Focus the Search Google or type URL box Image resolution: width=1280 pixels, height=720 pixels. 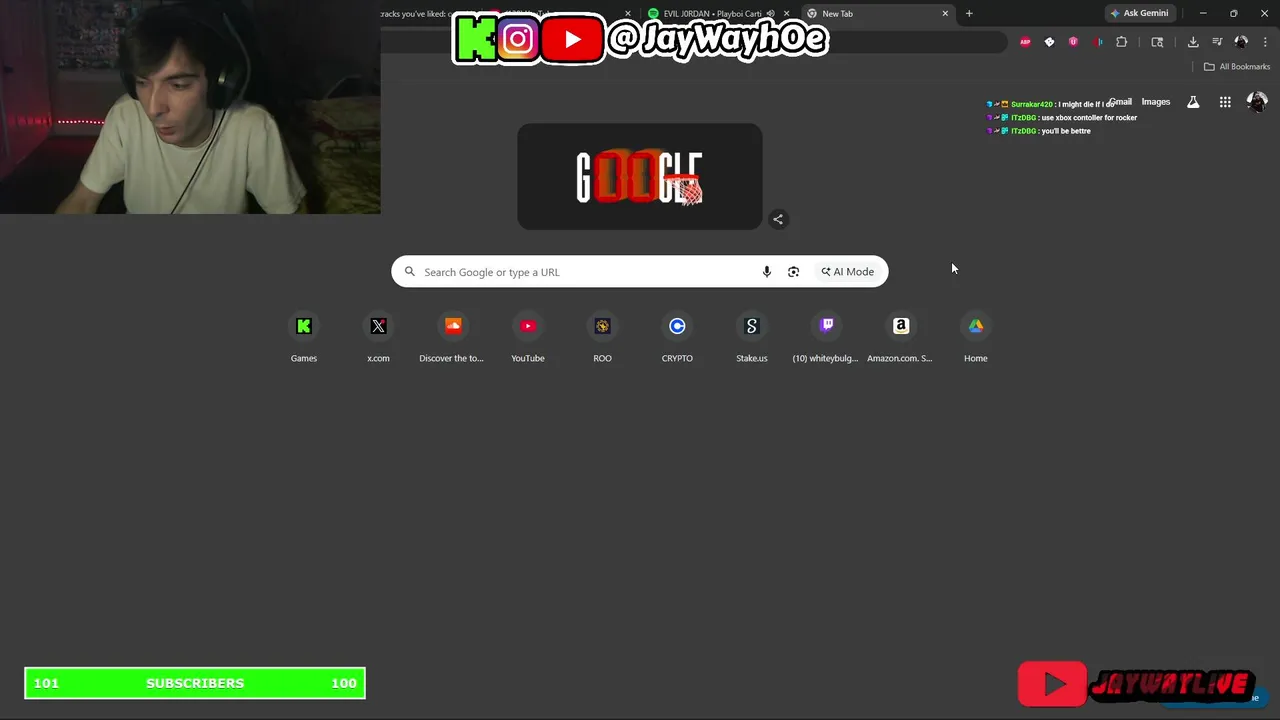tap(640, 272)
